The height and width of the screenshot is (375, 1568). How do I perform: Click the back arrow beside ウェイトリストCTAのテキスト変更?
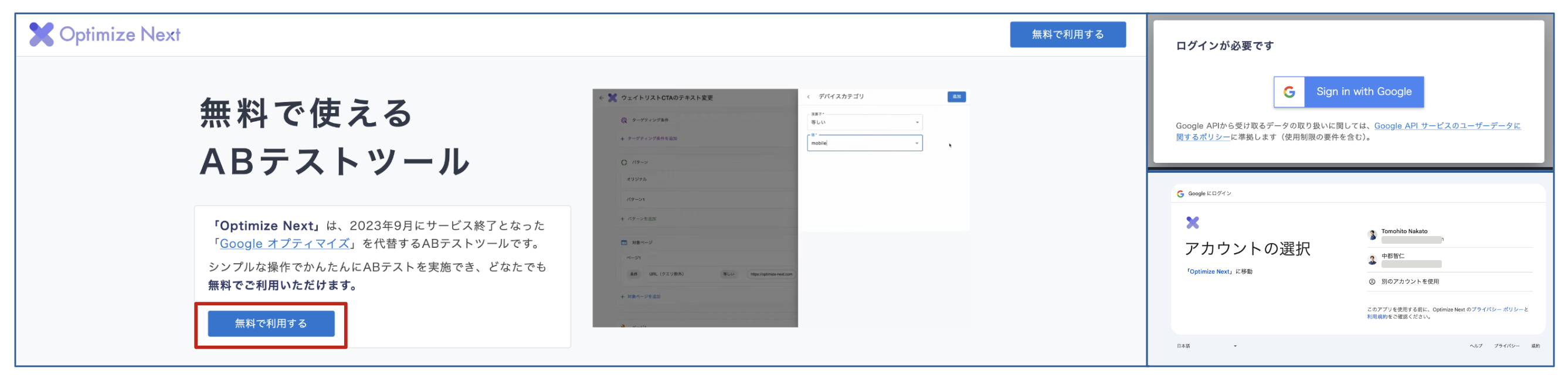point(602,97)
